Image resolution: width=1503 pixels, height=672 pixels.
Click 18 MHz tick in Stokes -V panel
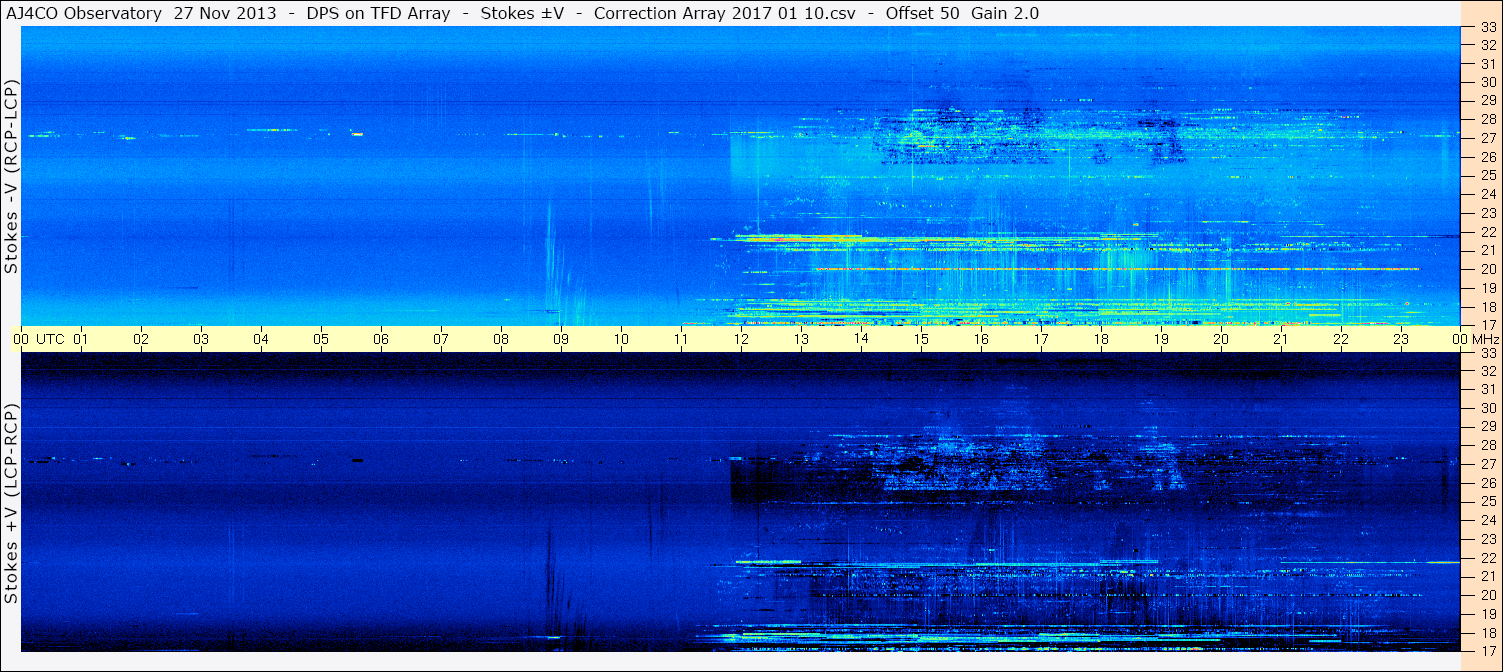pyautogui.click(x=1488, y=306)
